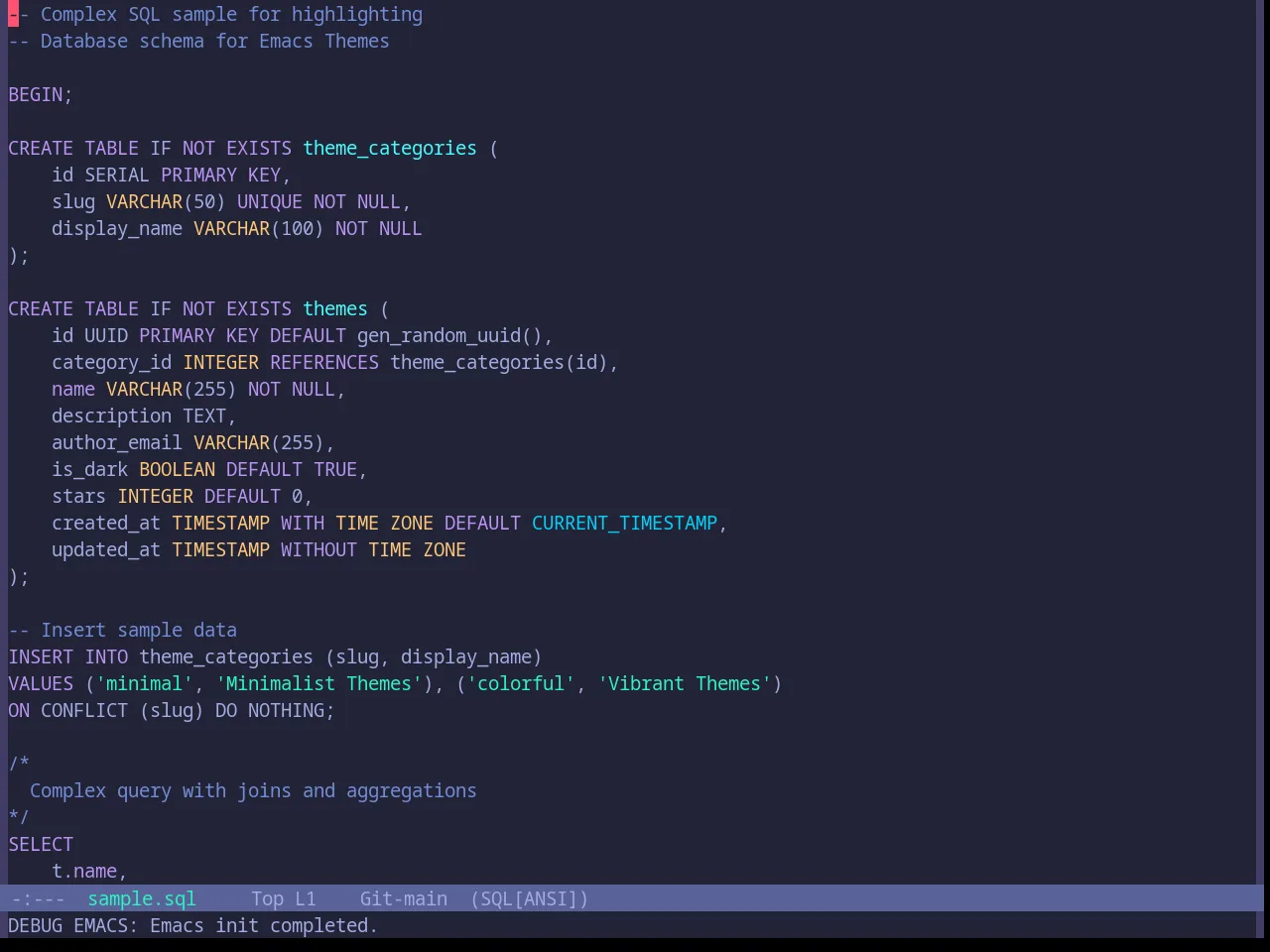Click 'description TEXT' column line
Viewport: 1270px width, 952px height.
144,416
